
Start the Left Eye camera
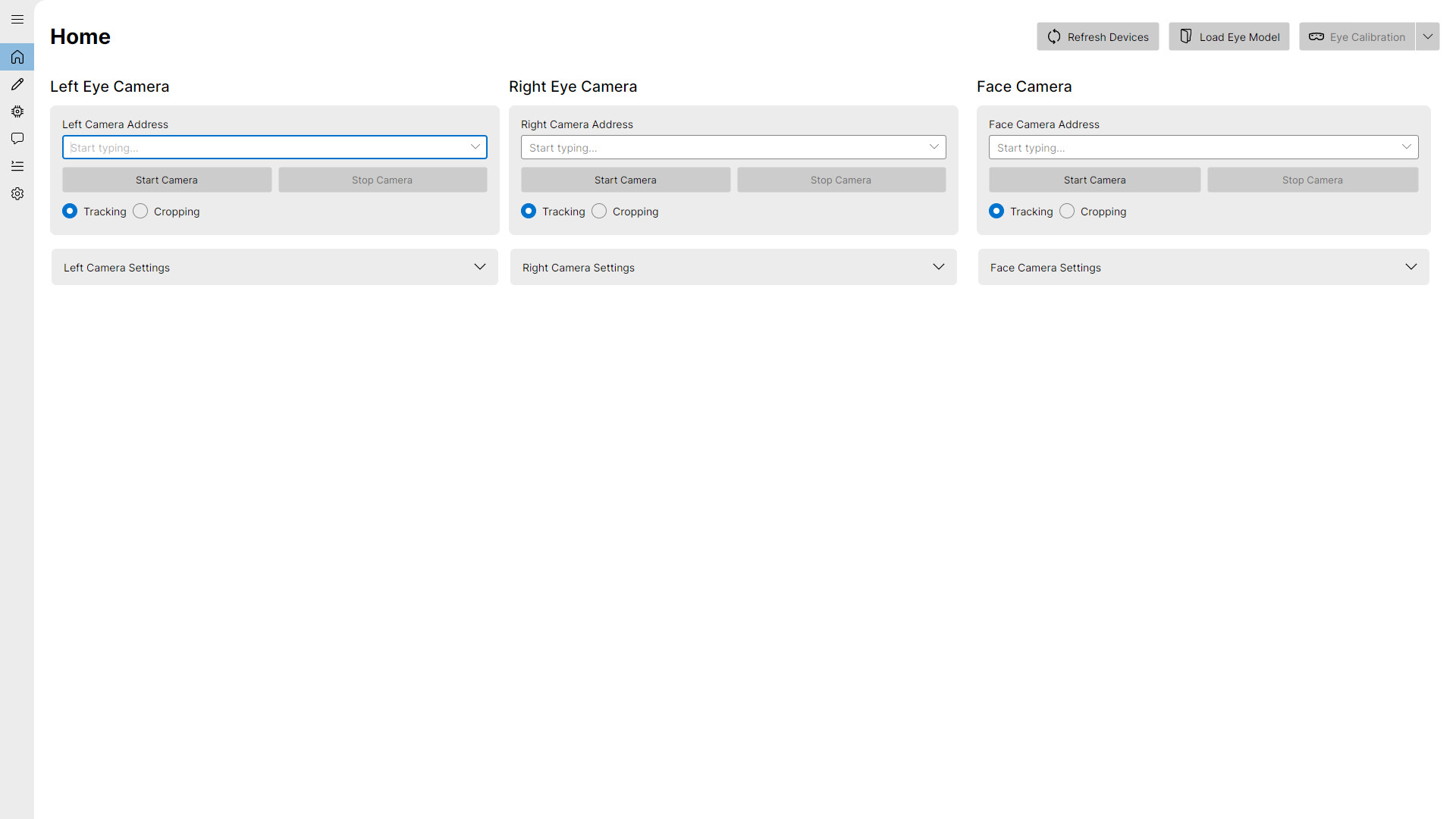[x=167, y=180]
